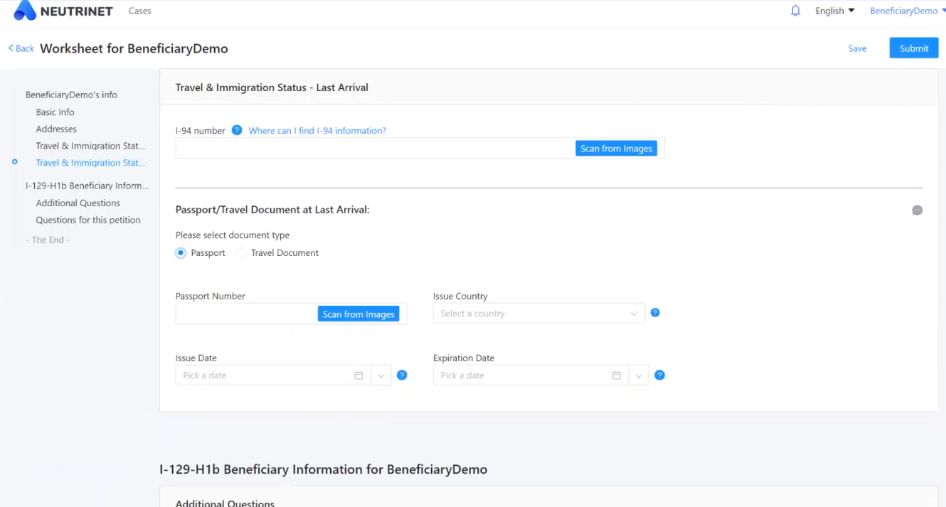Open the Issue Date calendar icon
Viewport: 946px width, 507px height.
pos(359,375)
